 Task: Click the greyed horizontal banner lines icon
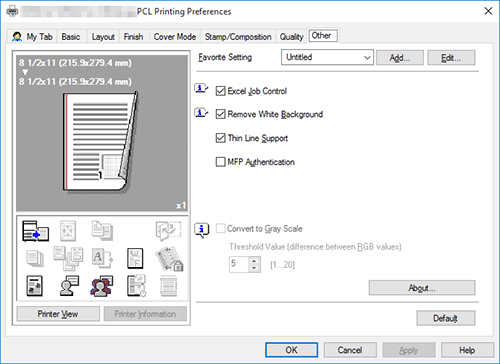coord(168,286)
